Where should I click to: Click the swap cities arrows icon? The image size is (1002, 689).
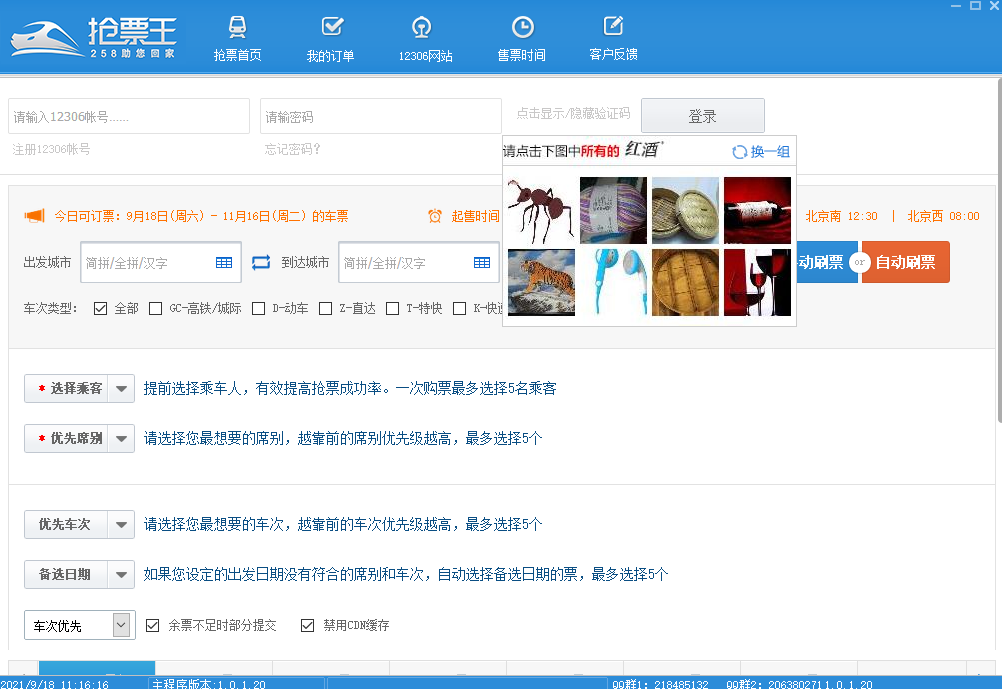[x=260, y=262]
